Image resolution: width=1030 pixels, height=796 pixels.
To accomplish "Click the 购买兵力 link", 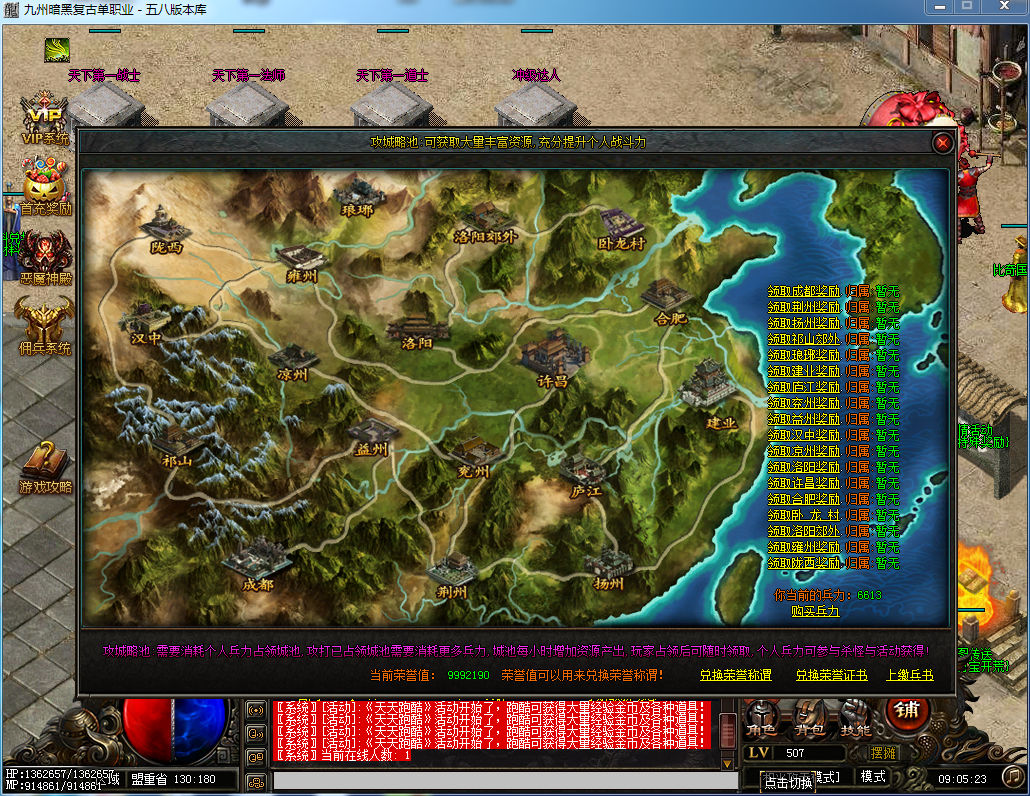I will pos(815,611).
